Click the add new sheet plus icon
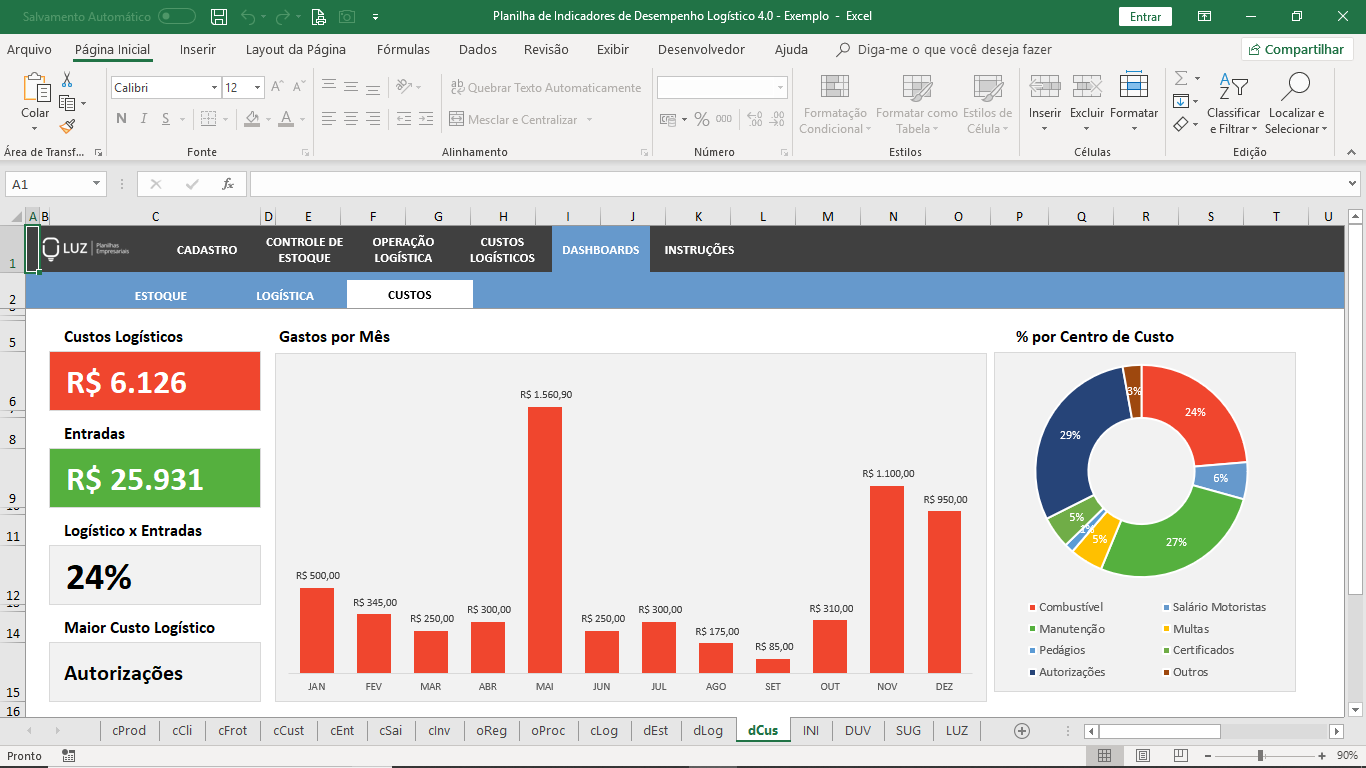 (x=1022, y=731)
